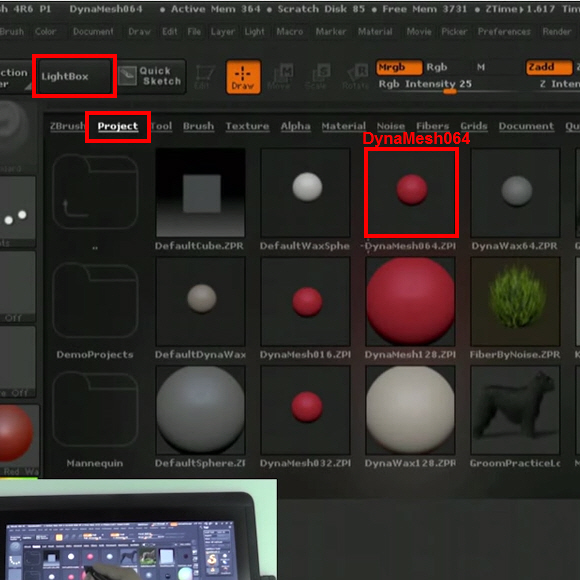This screenshot has height=580, width=580.
Task: Switch to the Alpha tab in LightBox
Action: tap(295, 126)
